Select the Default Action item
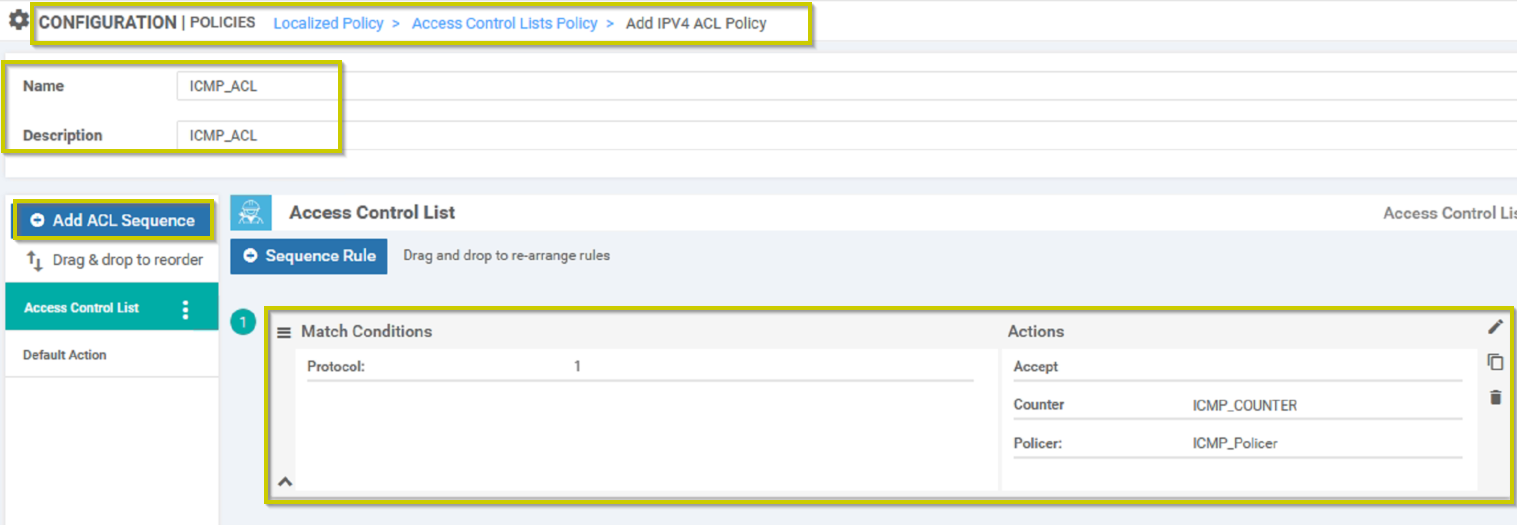 click(111, 355)
